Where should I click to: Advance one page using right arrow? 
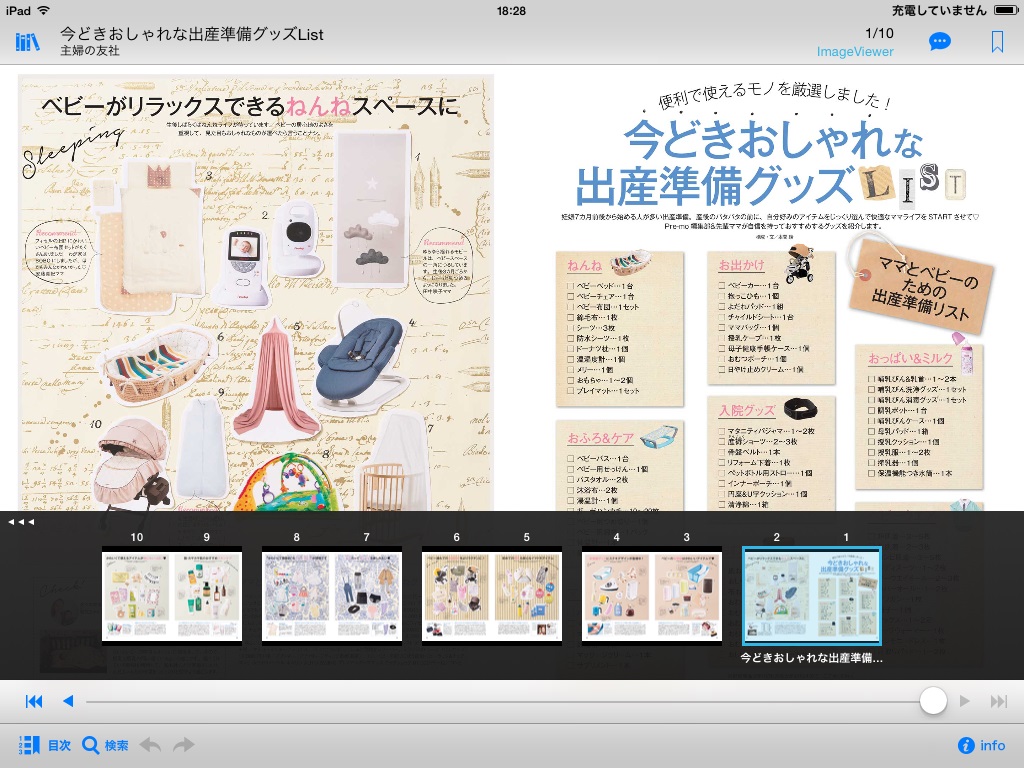pyautogui.click(x=964, y=701)
